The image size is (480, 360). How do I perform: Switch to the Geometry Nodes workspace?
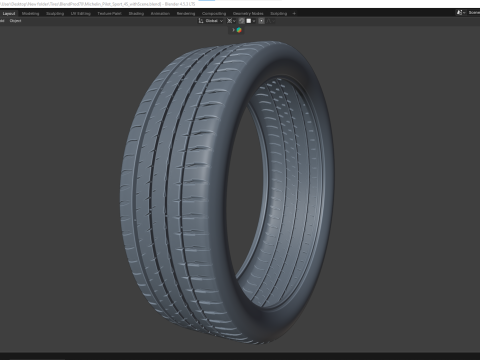pos(248,14)
